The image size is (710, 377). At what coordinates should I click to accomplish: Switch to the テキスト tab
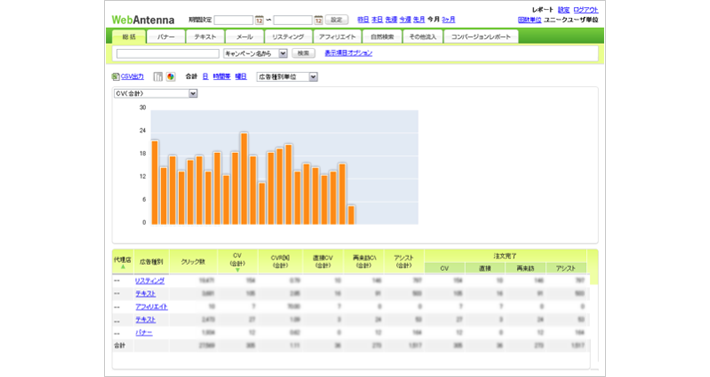(x=205, y=37)
